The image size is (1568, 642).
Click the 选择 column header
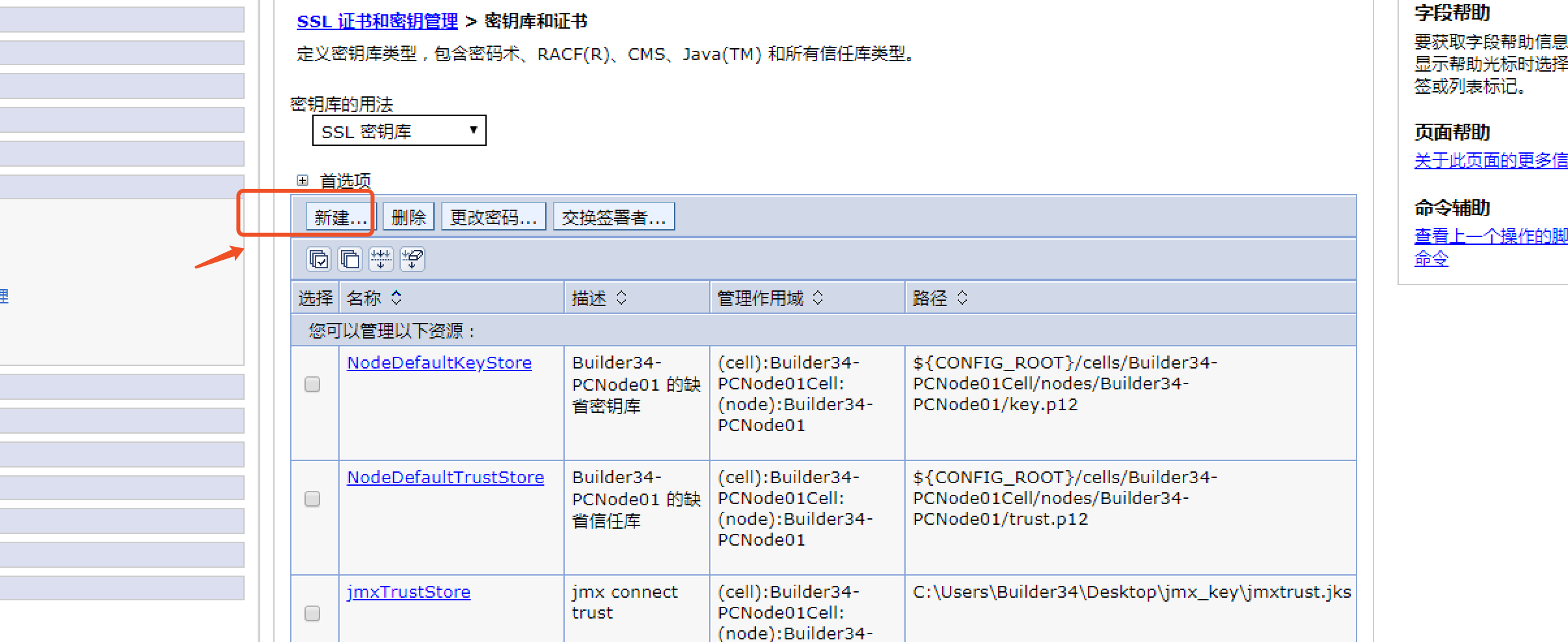316,298
